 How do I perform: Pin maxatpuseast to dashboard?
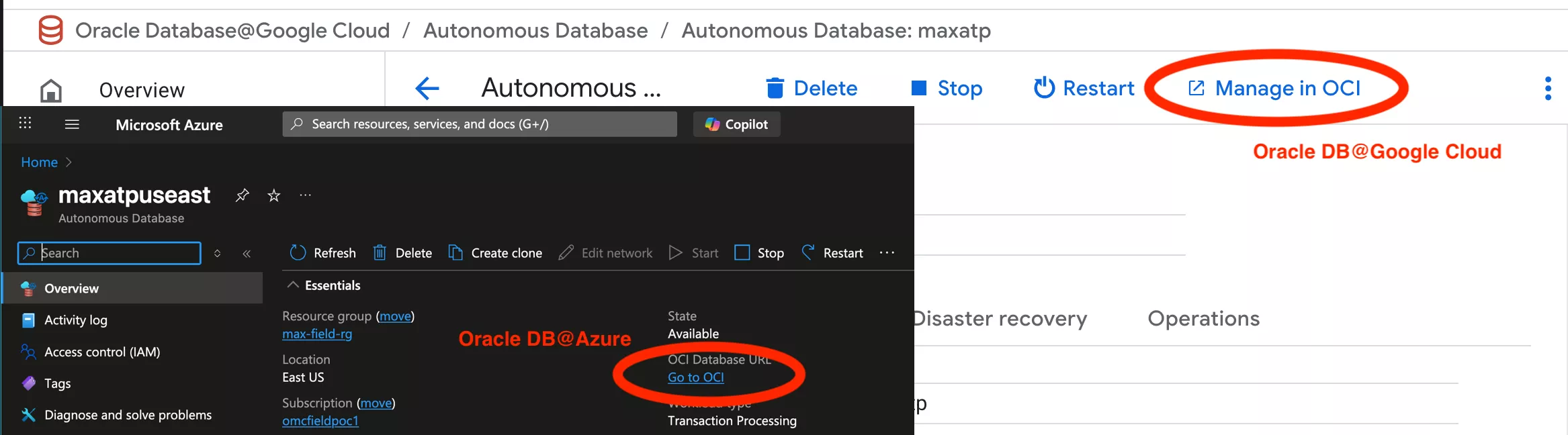point(243,195)
